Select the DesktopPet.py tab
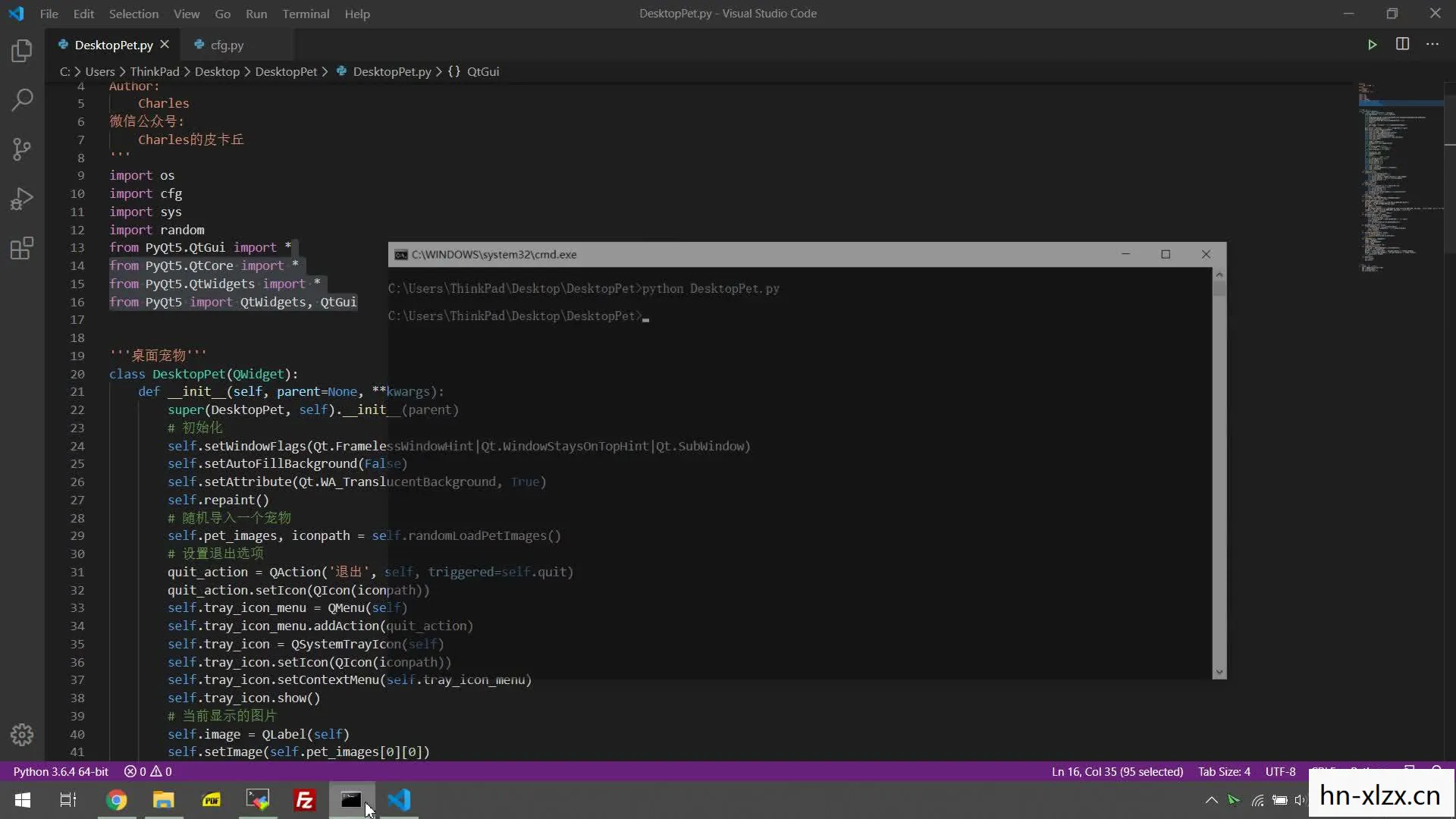1456x819 pixels. pyautogui.click(x=114, y=45)
